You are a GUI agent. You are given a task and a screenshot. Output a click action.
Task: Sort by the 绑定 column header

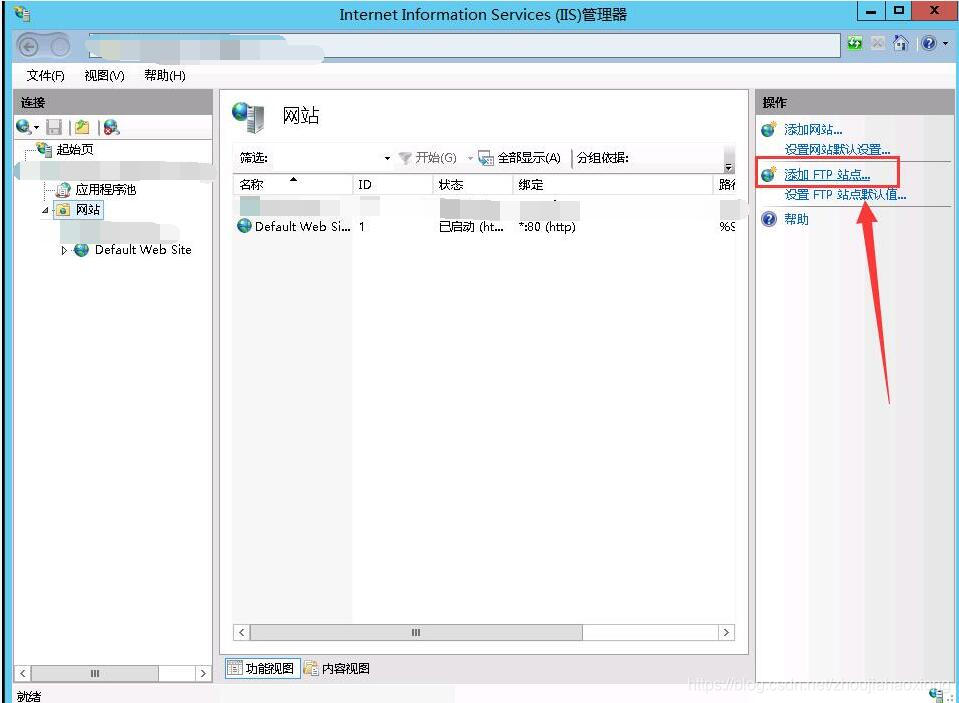point(613,184)
